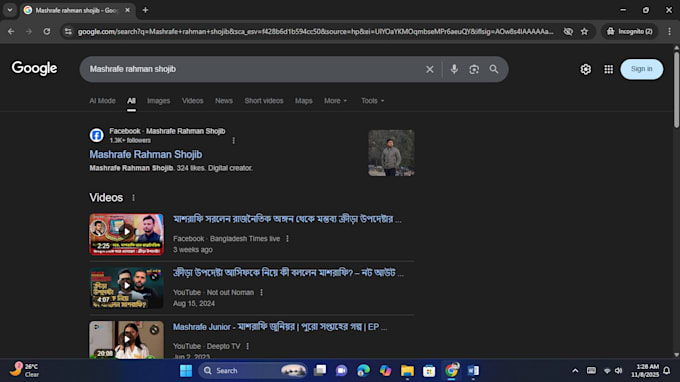Open options for Deepto TV video
Viewport: 680px width, 382px height.
(247, 346)
